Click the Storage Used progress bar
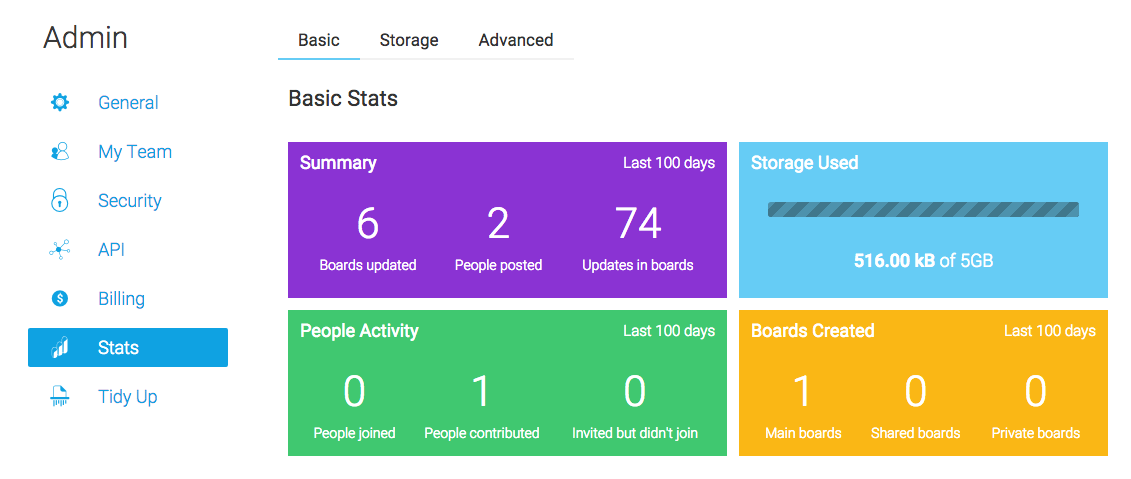Image resolution: width=1131 pixels, height=479 pixels. (x=923, y=209)
